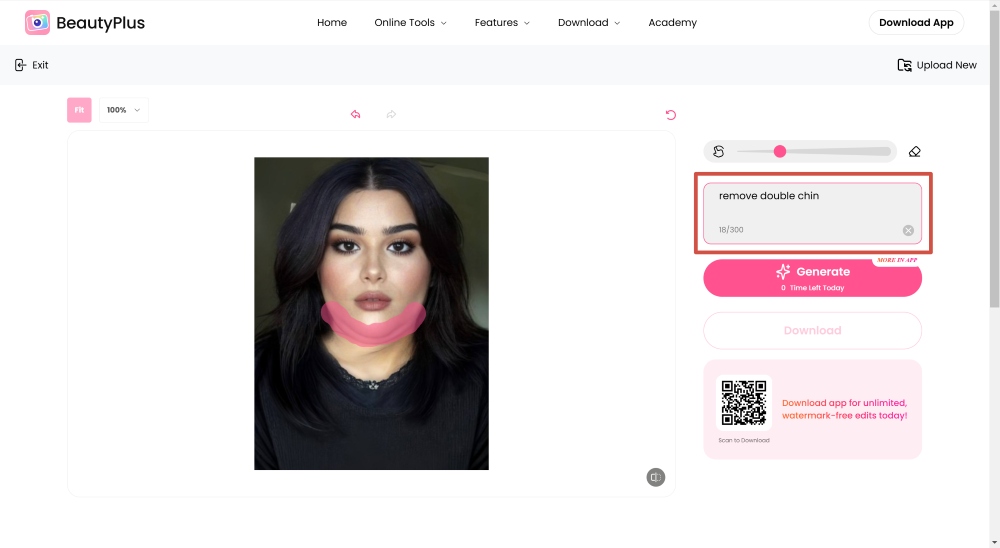Expand the Online Tools menu
Image resolution: width=1000 pixels, height=548 pixels.
coord(410,22)
